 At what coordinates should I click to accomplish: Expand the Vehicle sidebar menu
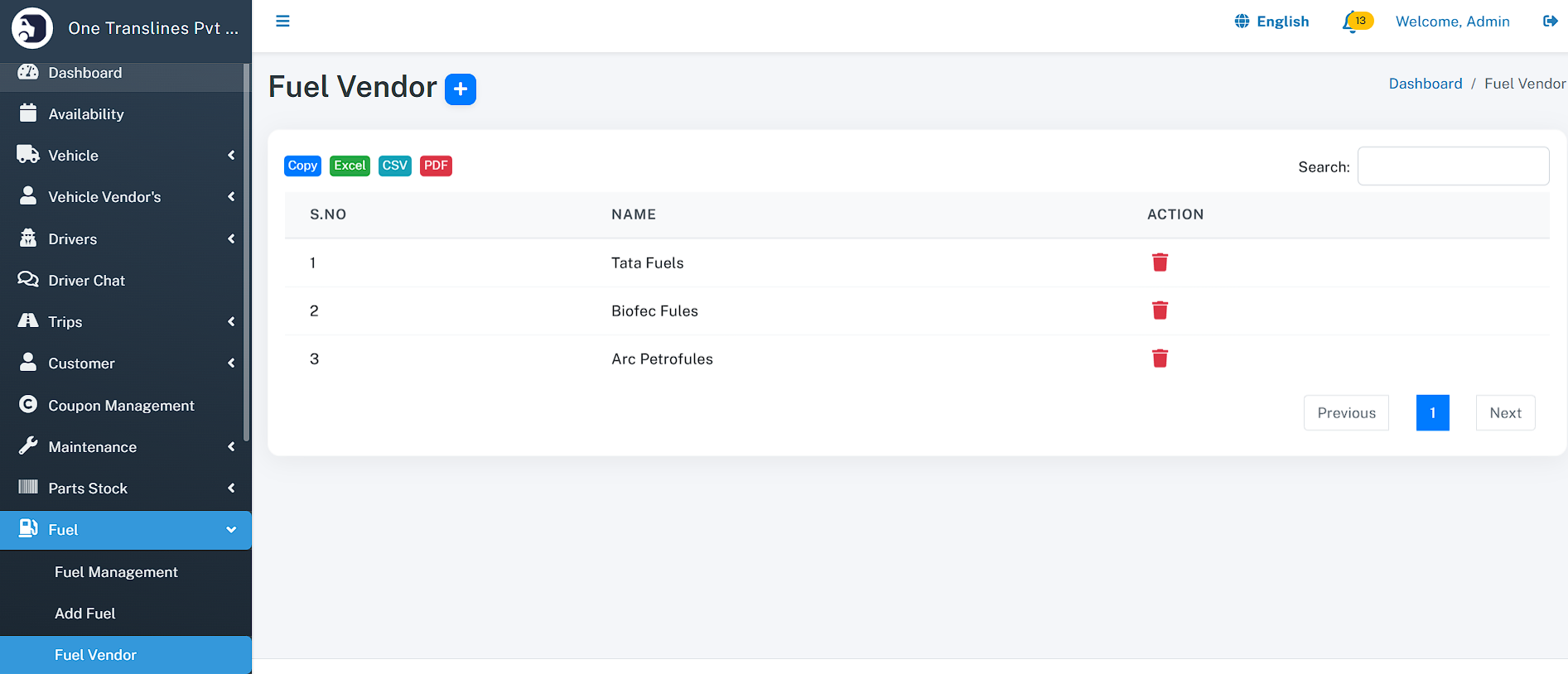click(124, 156)
